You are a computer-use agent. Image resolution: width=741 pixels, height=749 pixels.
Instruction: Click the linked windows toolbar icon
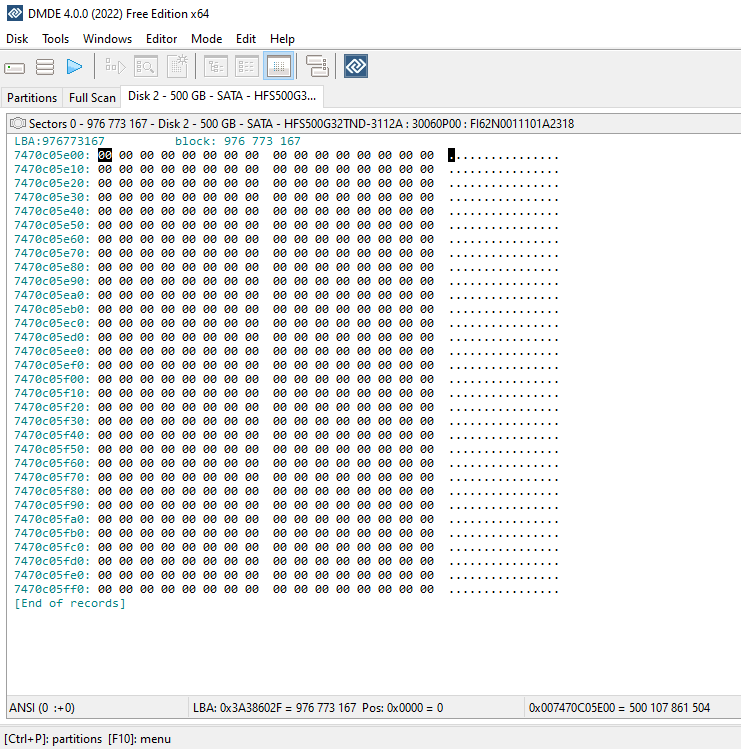[x=317, y=66]
